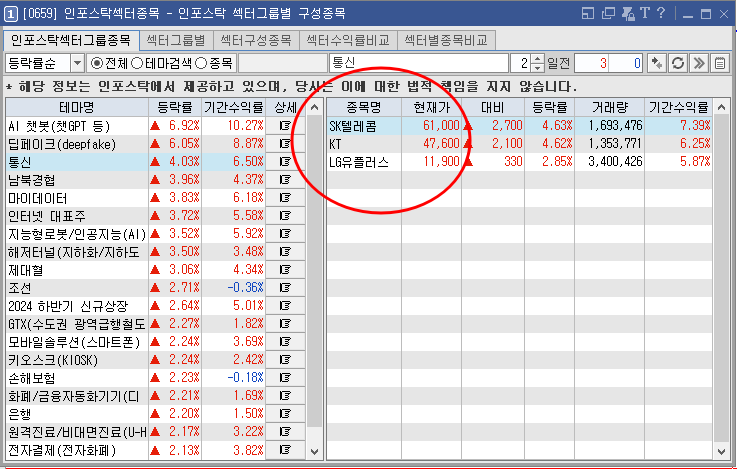Select the KT stock row
This screenshot has height=469, width=737.
(519, 144)
